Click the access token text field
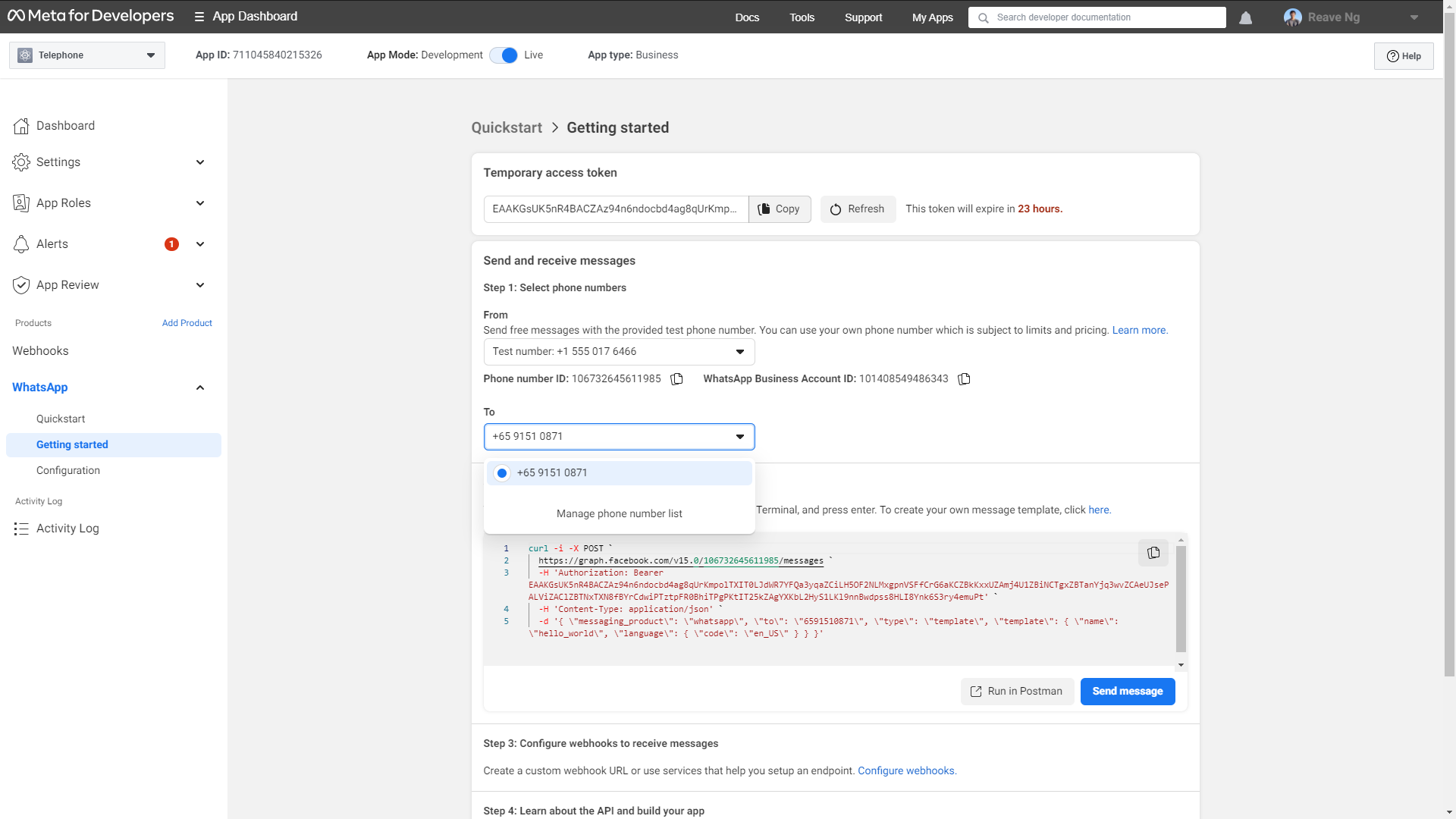The width and height of the screenshot is (1456, 819). 616,209
